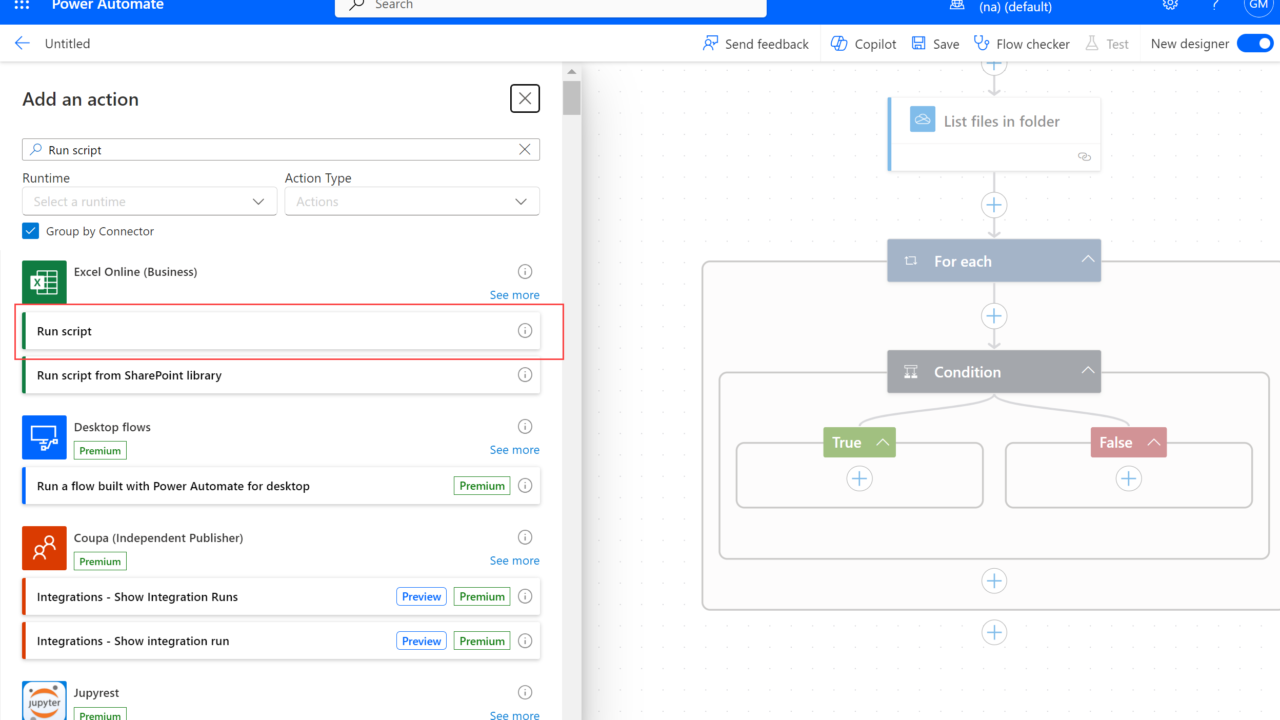Click the Test button

pyautogui.click(x=1106, y=44)
